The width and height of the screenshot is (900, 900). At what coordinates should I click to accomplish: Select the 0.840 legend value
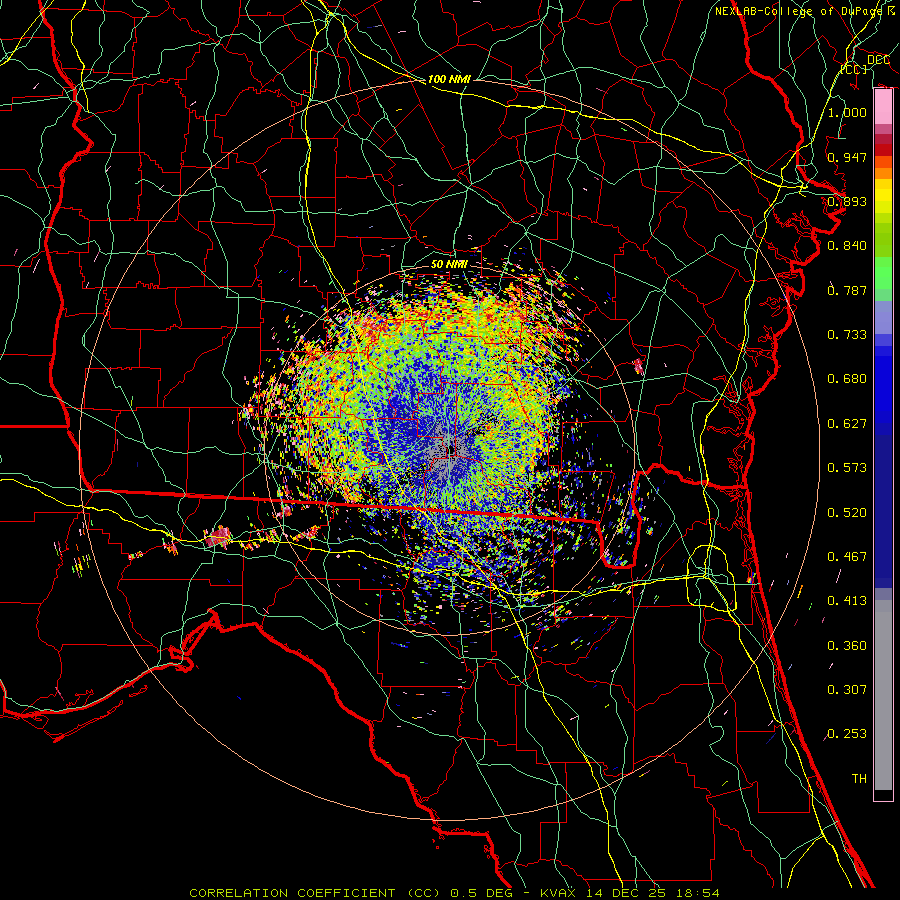[x=847, y=246]
